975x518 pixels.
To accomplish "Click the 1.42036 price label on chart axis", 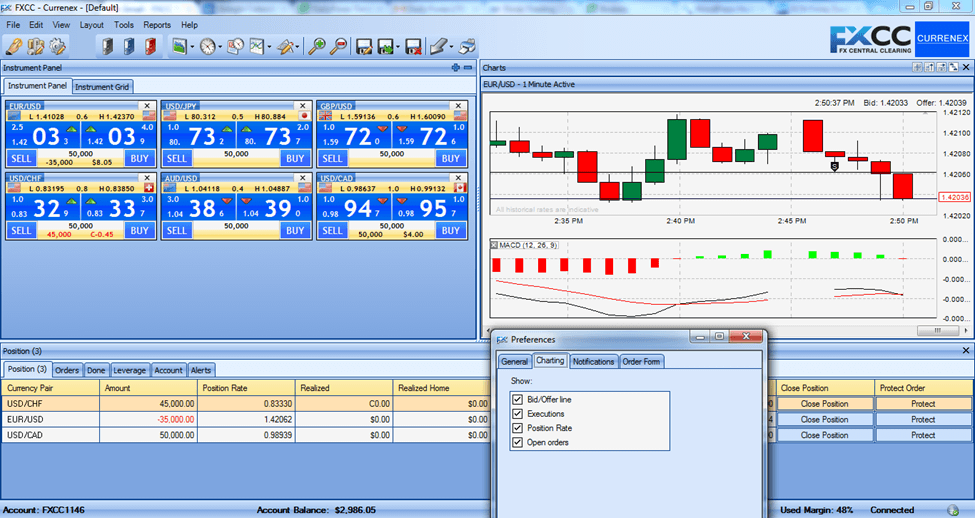I will click(x=954, y=197).
